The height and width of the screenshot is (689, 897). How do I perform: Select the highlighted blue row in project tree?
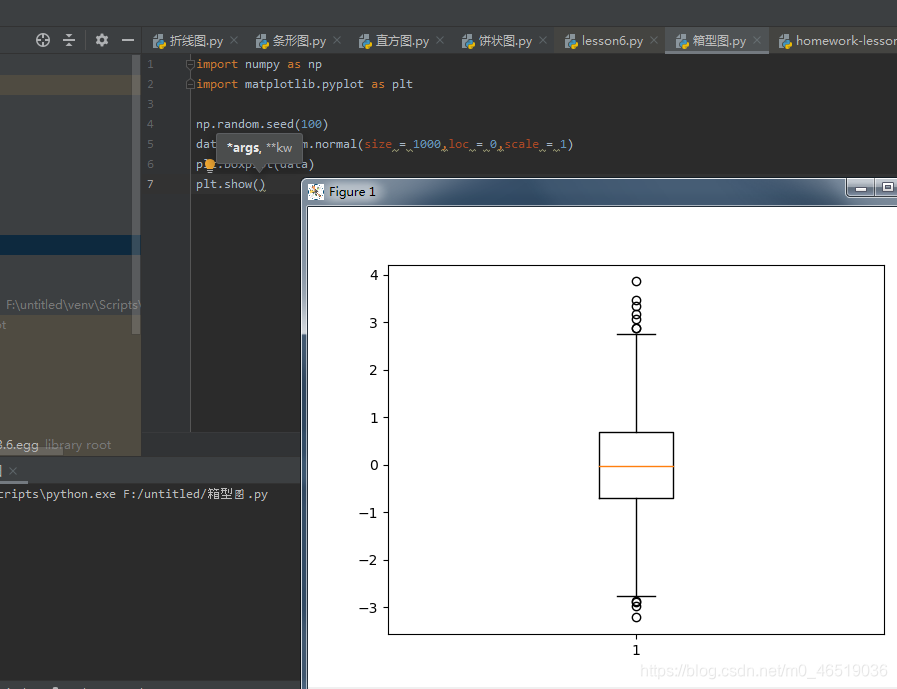click(70, 245)
